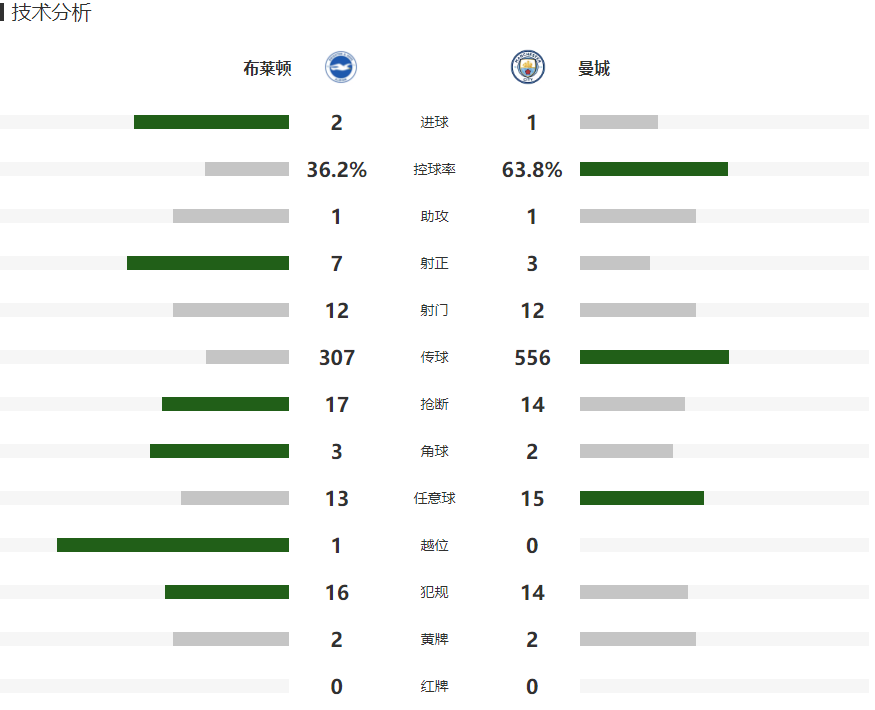Click Brighton's green goals bar
Viewport: 875px width, 710px height.
click(211, 122)
